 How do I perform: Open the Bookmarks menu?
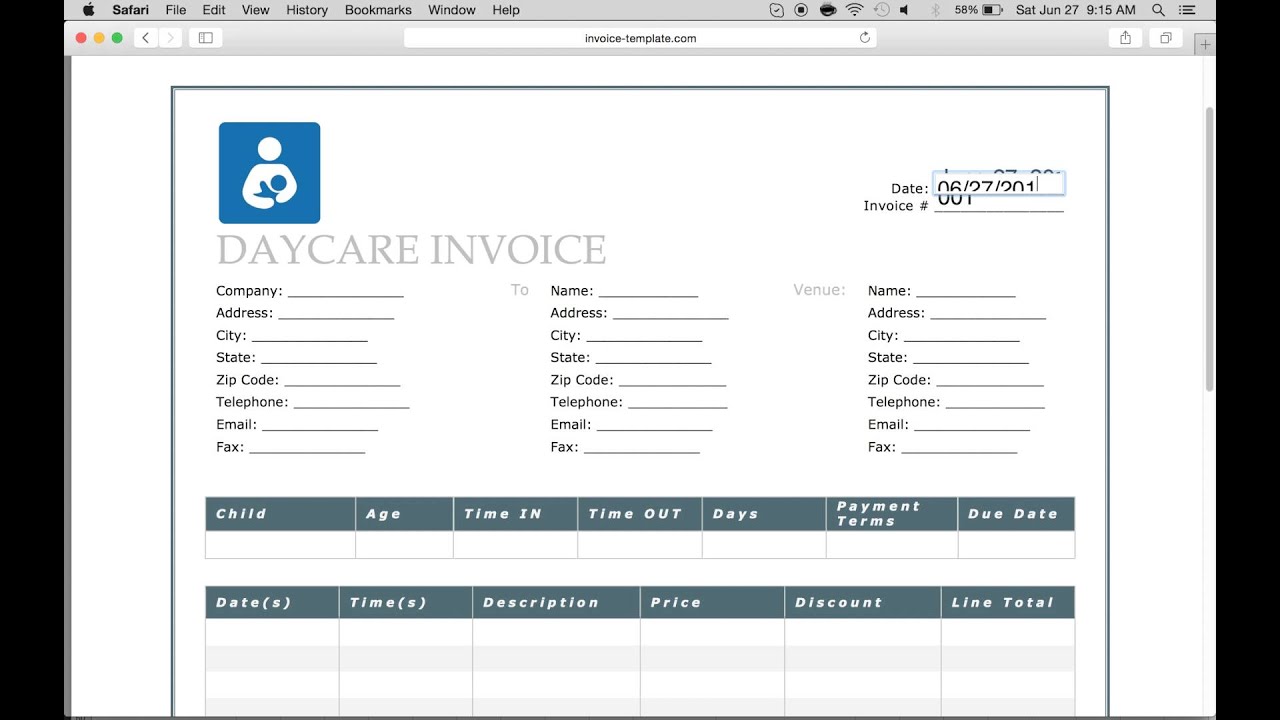click(378, 10)
